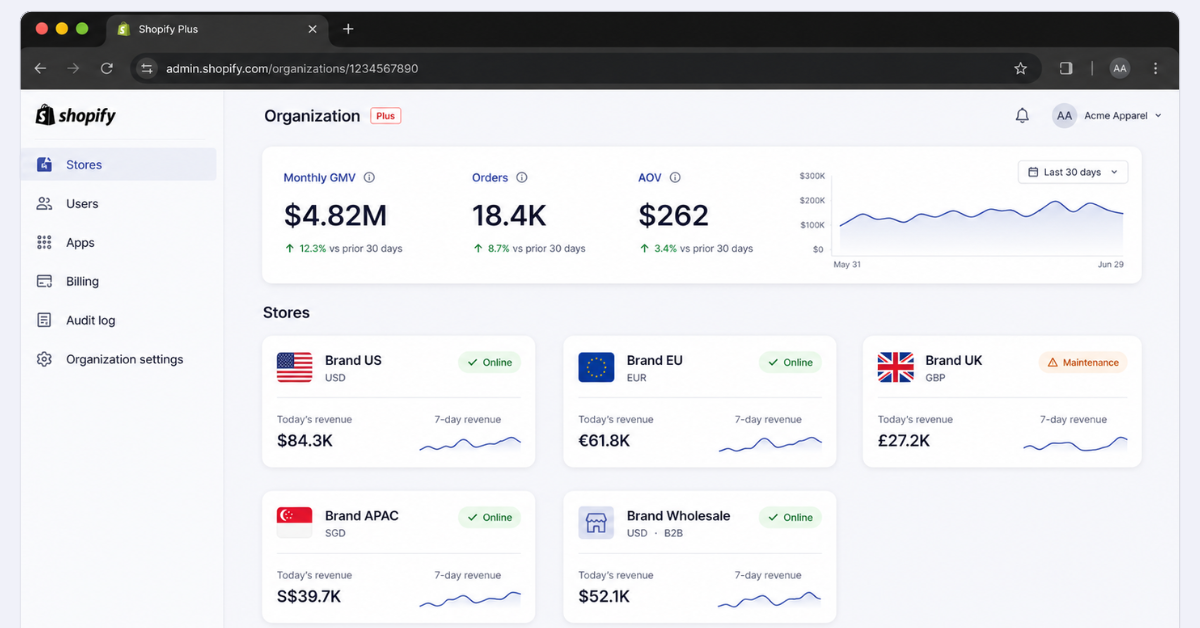
Task: Click the Online status badge on Brand EU
Action: pos(790,362)
